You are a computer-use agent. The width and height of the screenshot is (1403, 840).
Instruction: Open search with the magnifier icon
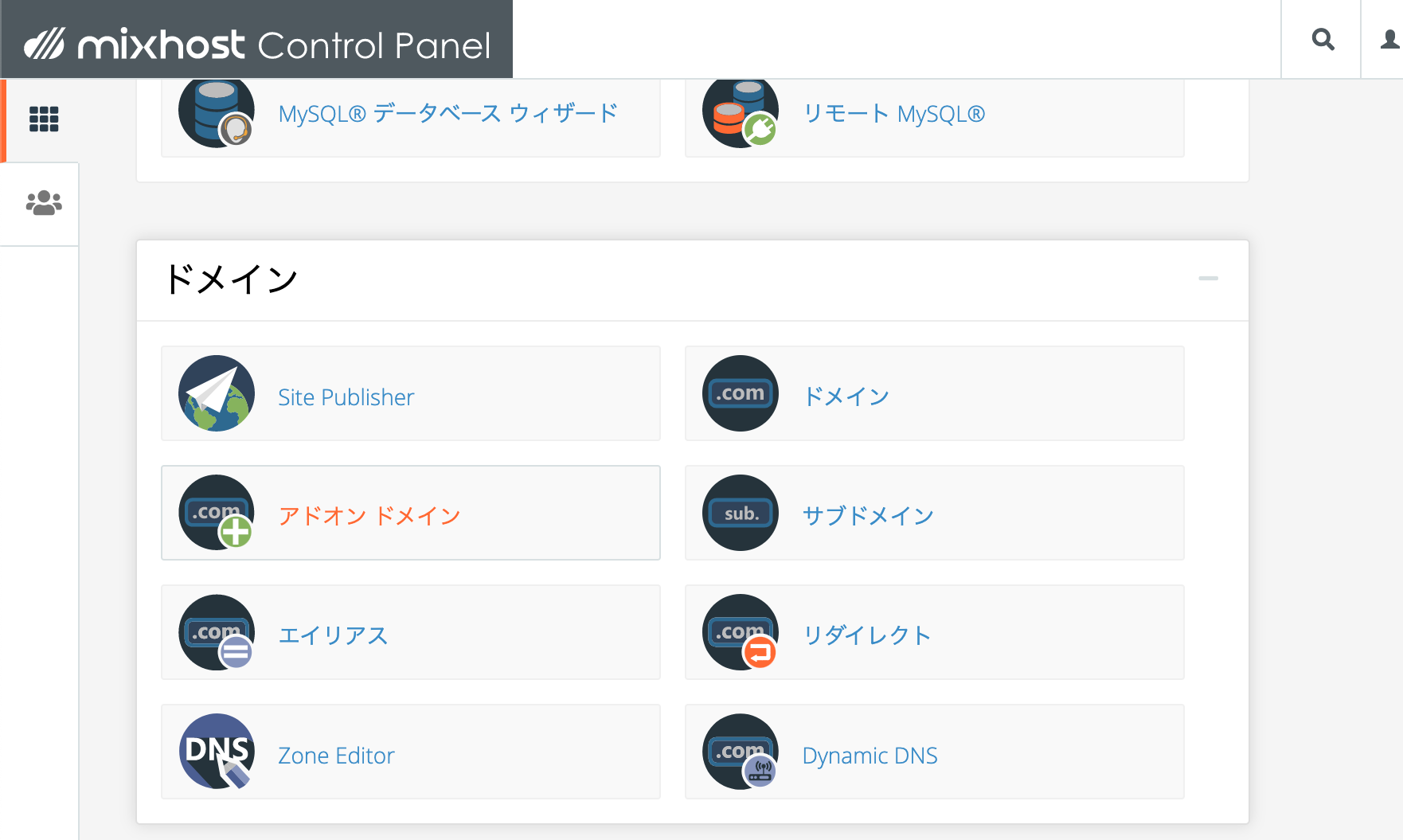(1323, 39)
